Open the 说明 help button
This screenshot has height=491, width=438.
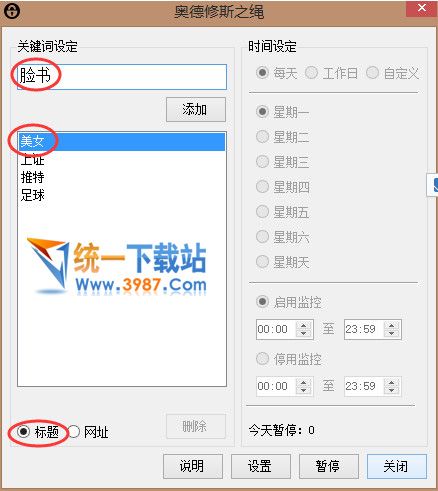193,466
